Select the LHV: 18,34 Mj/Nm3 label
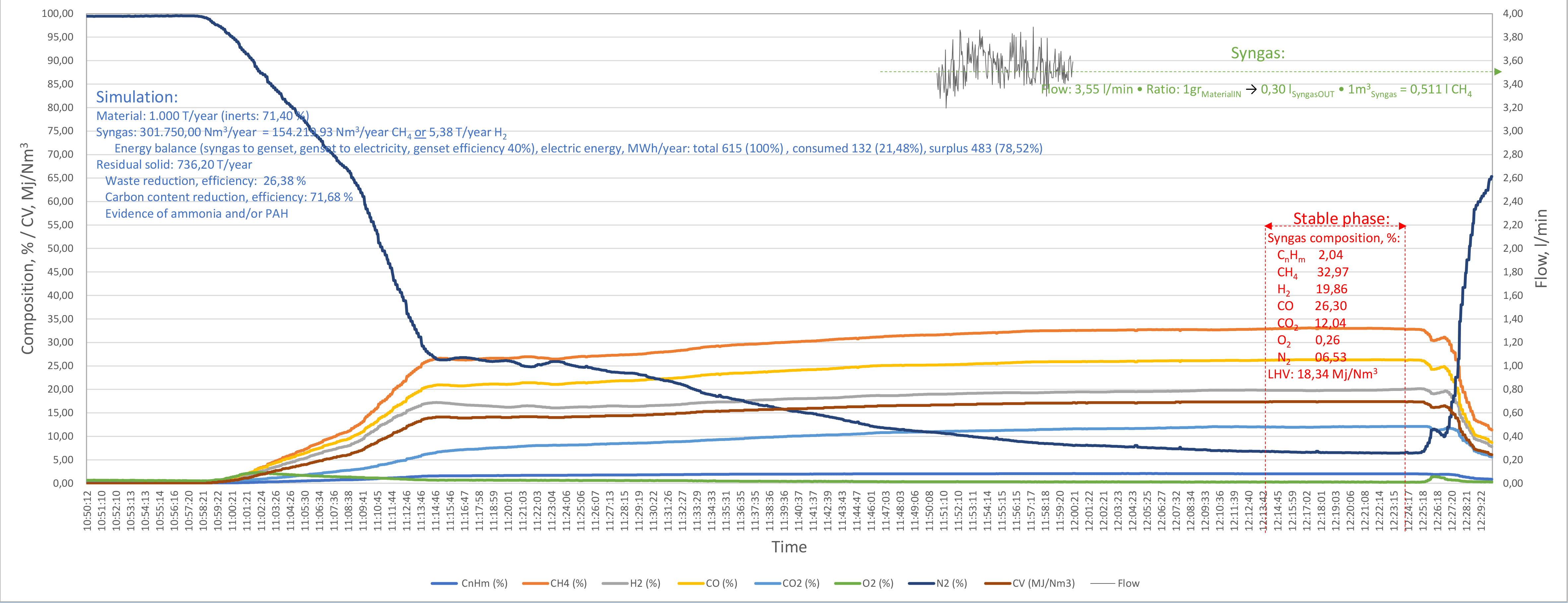The width and height of the screenshot is (1568, 603). pyautogui.click(x=1322, y=374)
